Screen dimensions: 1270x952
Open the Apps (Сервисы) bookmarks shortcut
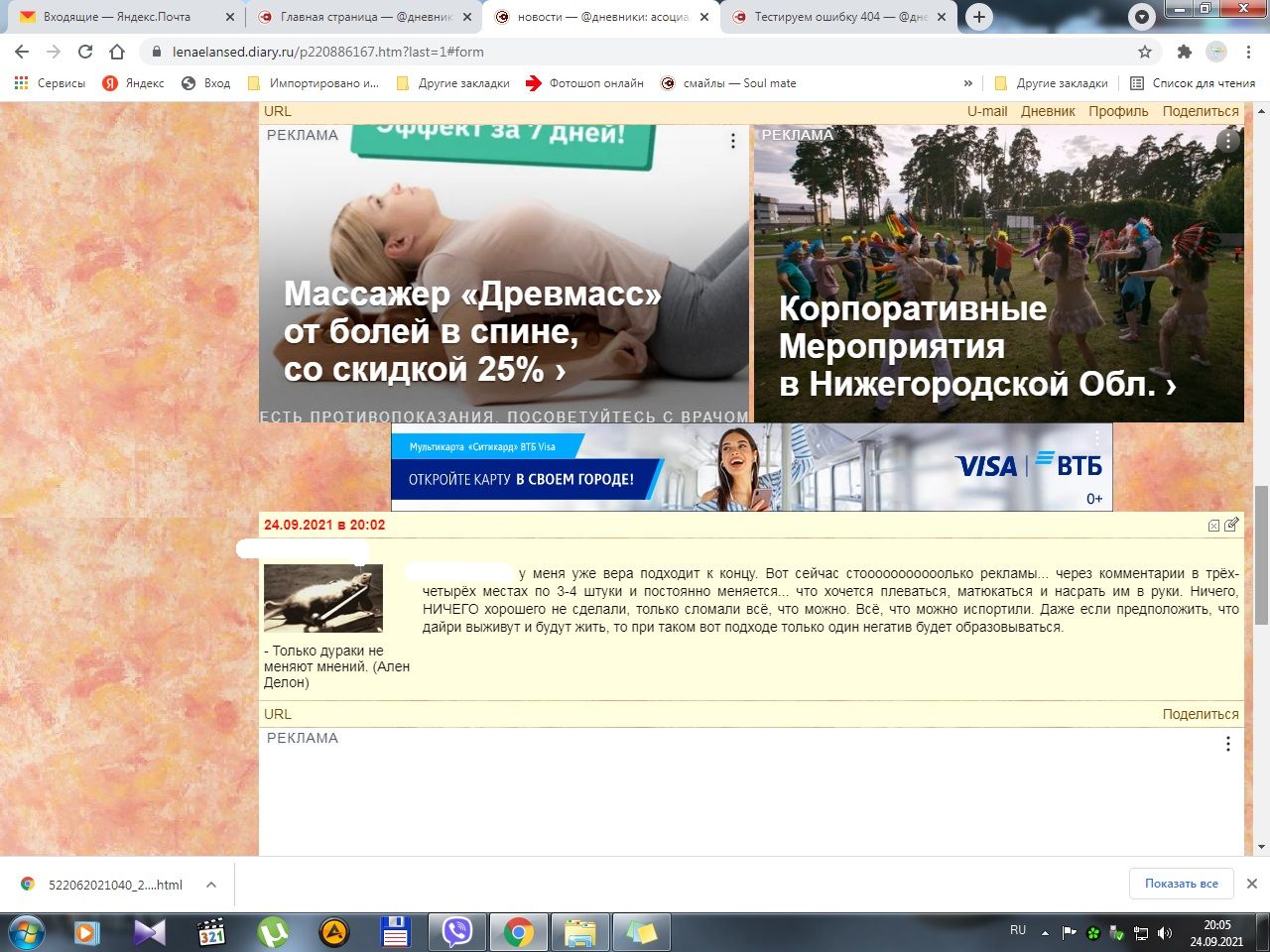tap(50, 83)
